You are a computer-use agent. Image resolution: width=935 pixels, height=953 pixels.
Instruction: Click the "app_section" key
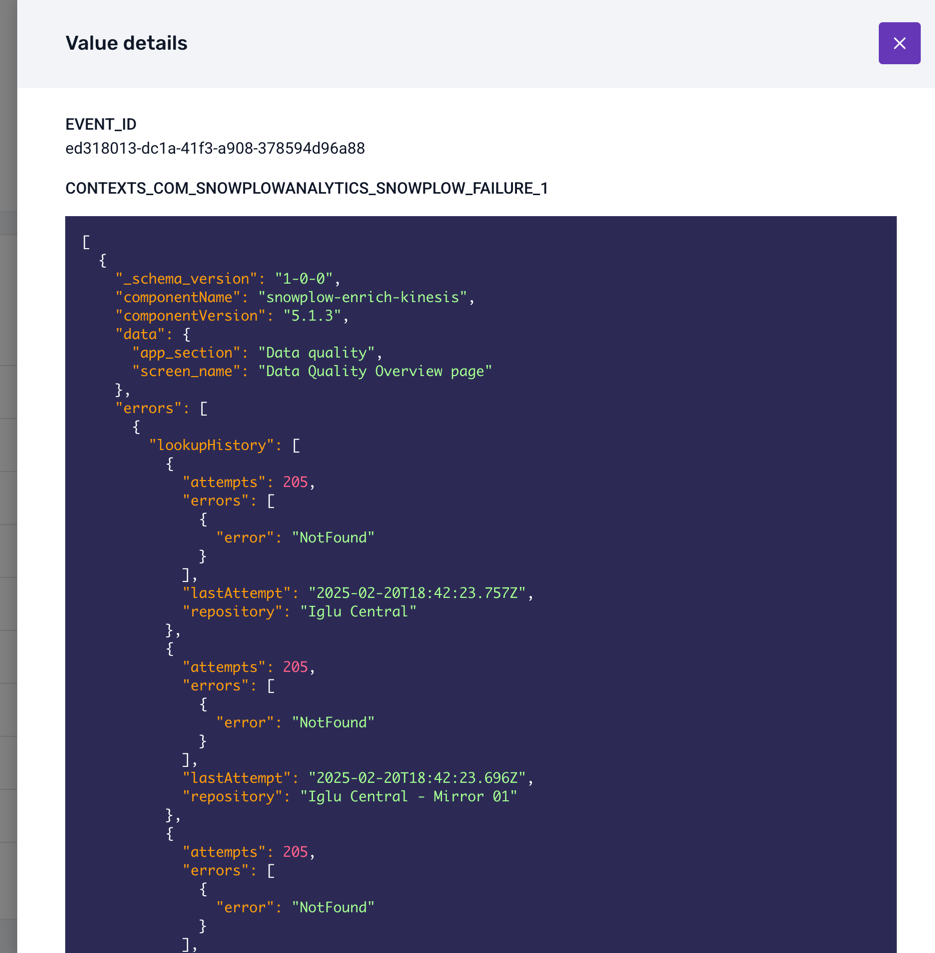191,353
